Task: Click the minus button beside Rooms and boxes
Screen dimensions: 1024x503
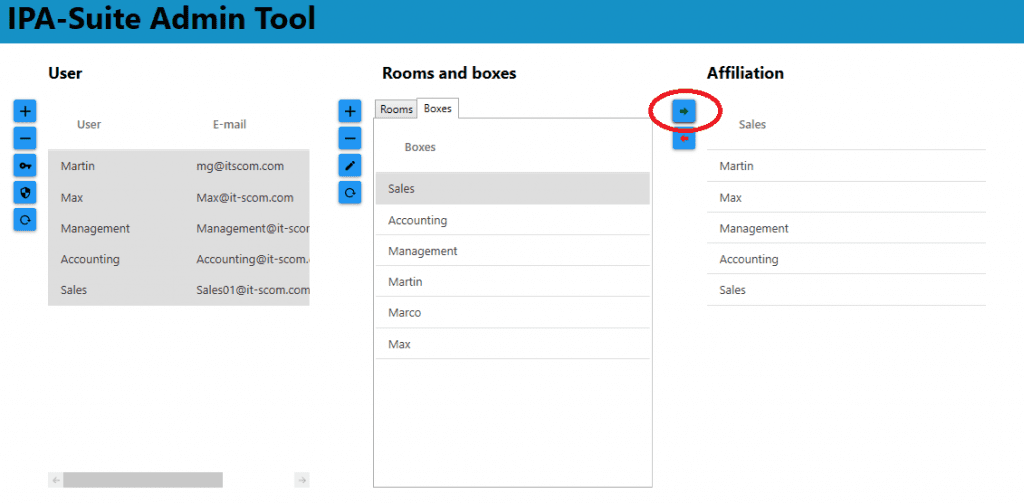Action: coord(350,138)
